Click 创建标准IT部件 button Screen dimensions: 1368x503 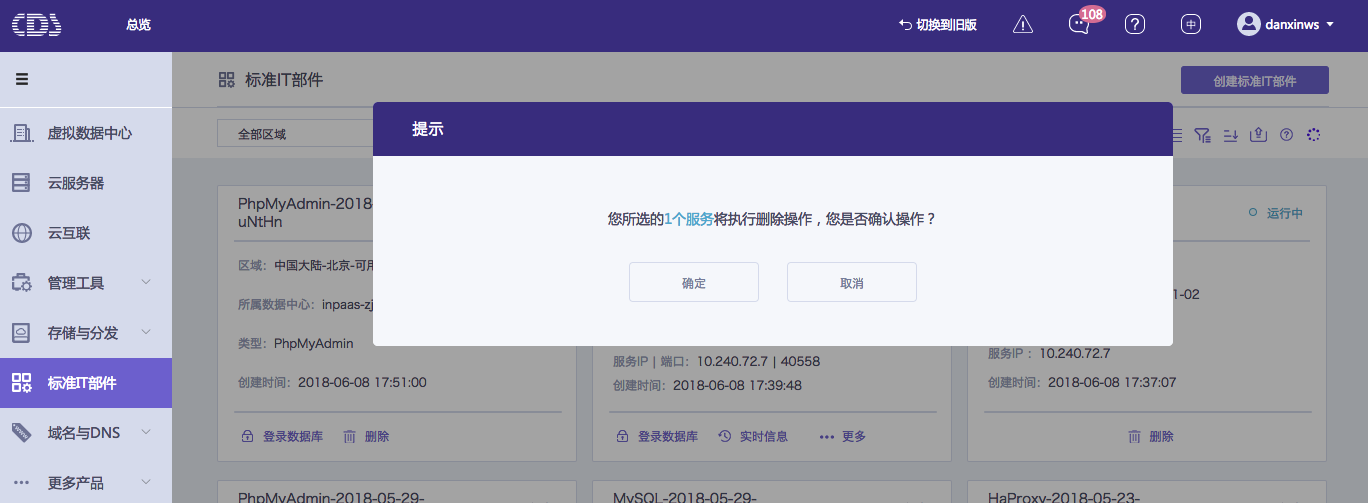1254,81
